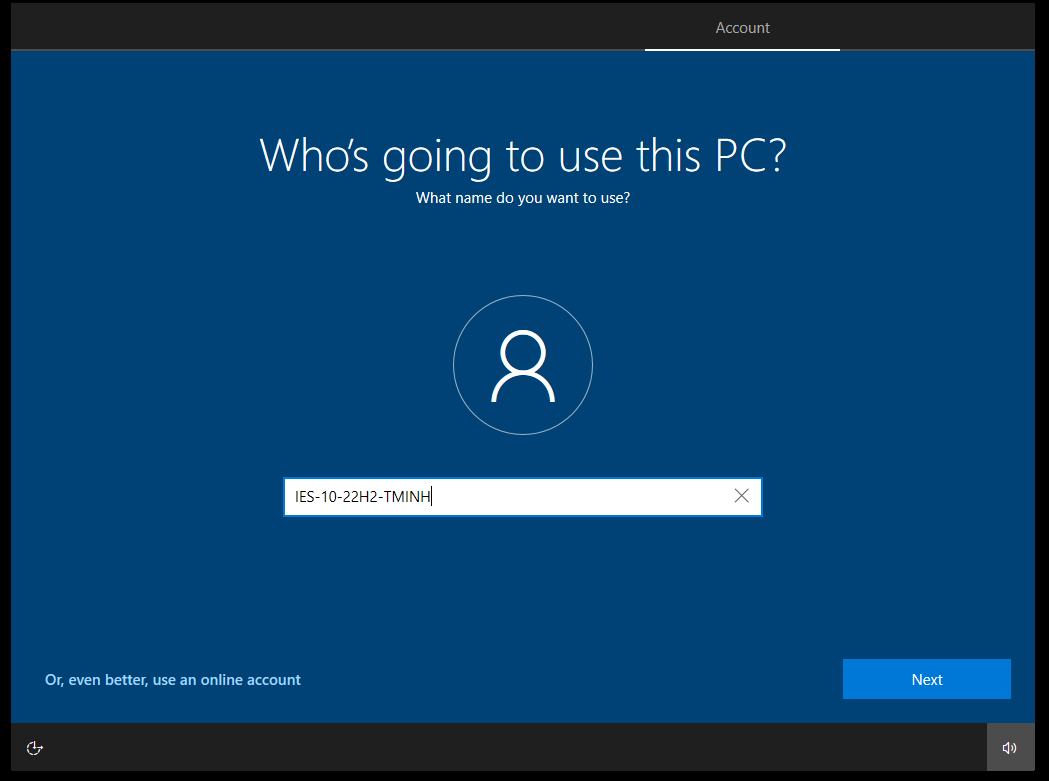Continue with the Next button
The width and height of the screenshot is (1049, 781).
[927, 679]
